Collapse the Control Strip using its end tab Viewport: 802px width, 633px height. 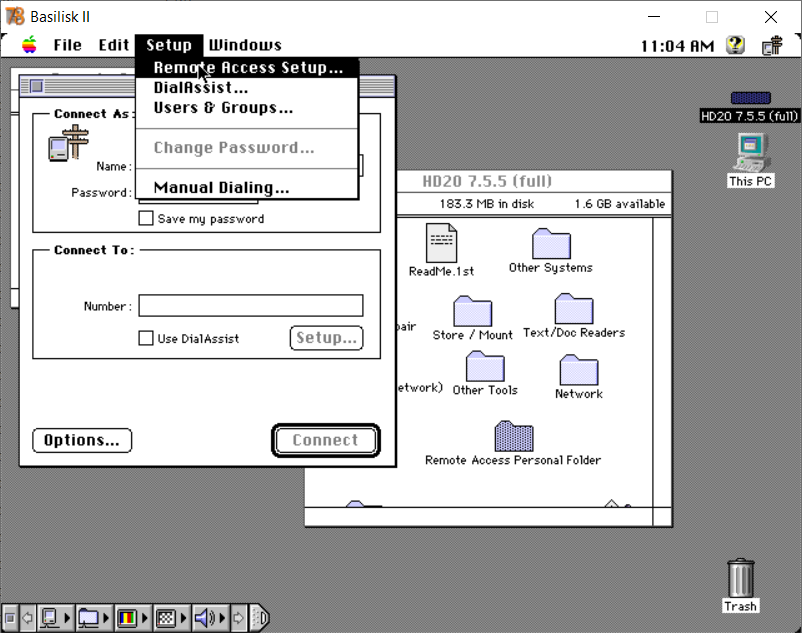(x=260, y=618)
